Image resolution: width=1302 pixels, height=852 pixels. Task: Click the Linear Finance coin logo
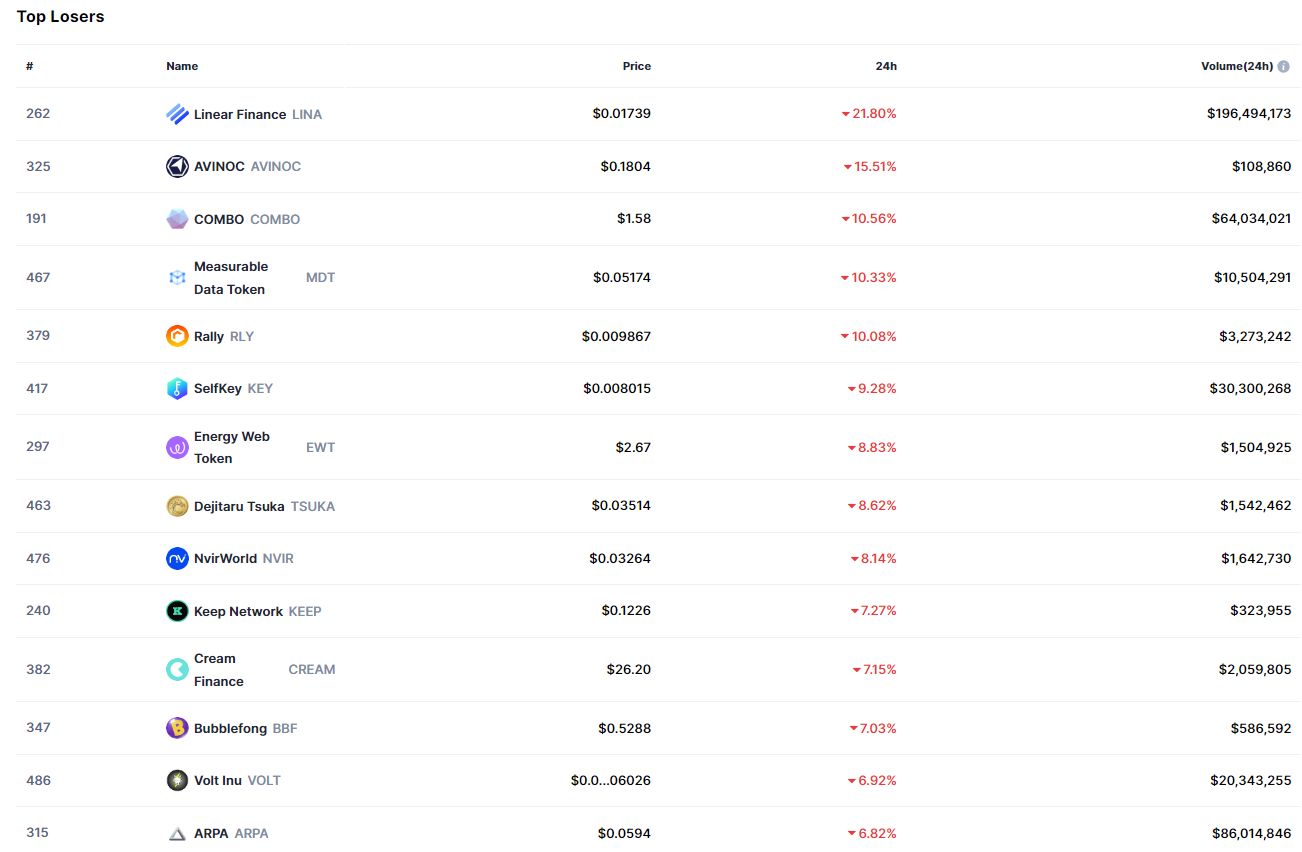[x=177, y=114]
